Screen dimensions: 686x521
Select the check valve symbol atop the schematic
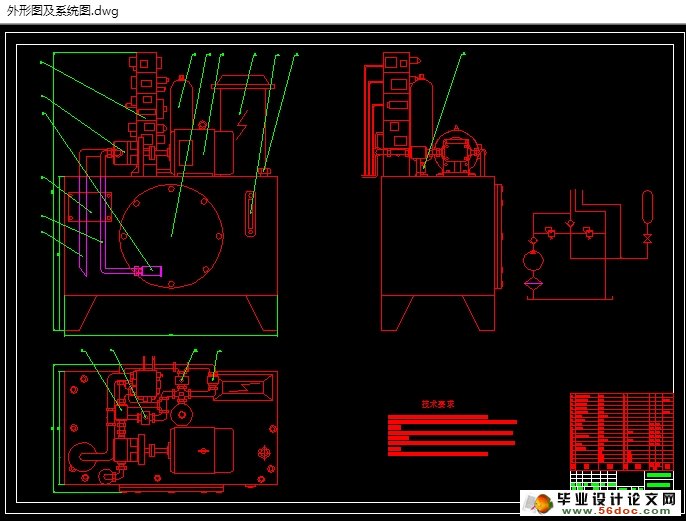pos(570,225)
